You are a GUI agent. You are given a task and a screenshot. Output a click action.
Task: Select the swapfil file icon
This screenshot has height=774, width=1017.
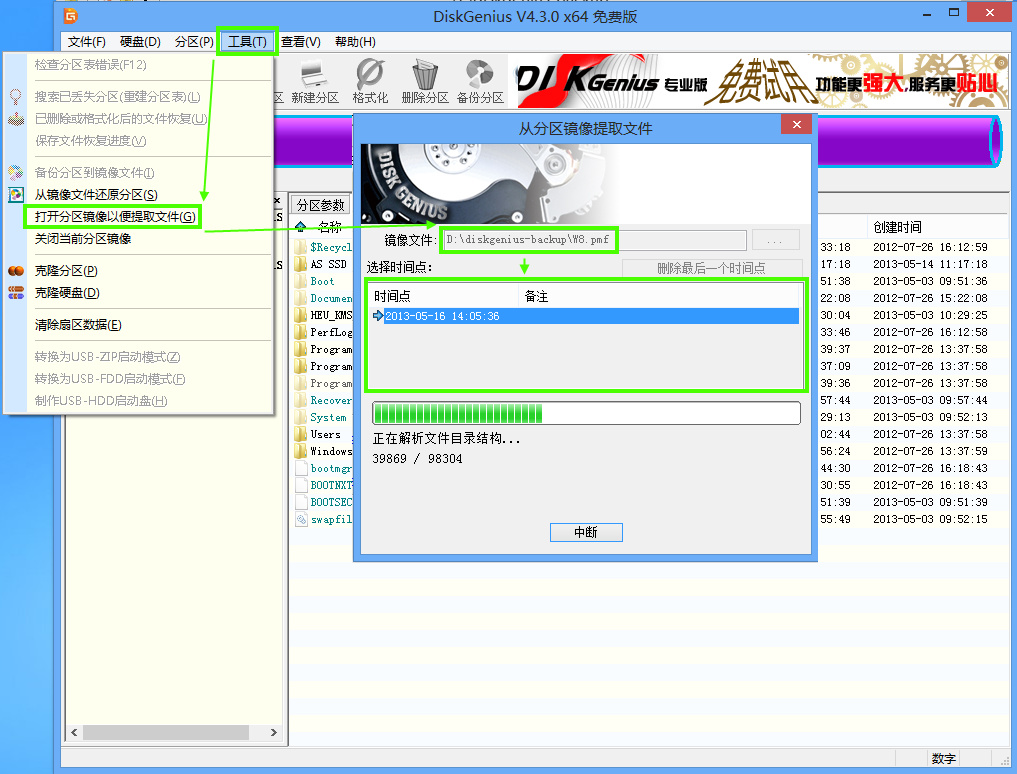click(x=300, y=519)
